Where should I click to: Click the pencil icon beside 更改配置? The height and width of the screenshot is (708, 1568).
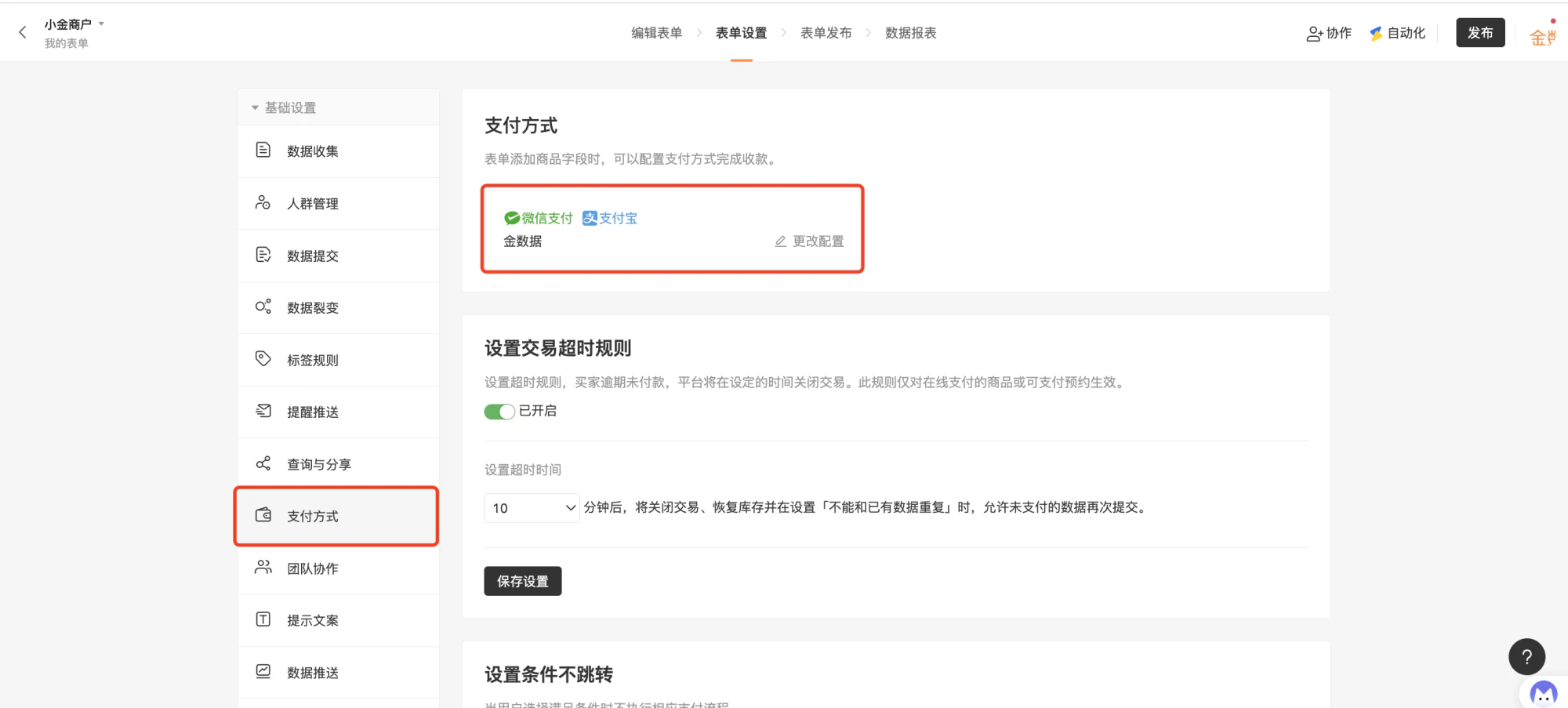pyautogui.click(x=781, y=241)
